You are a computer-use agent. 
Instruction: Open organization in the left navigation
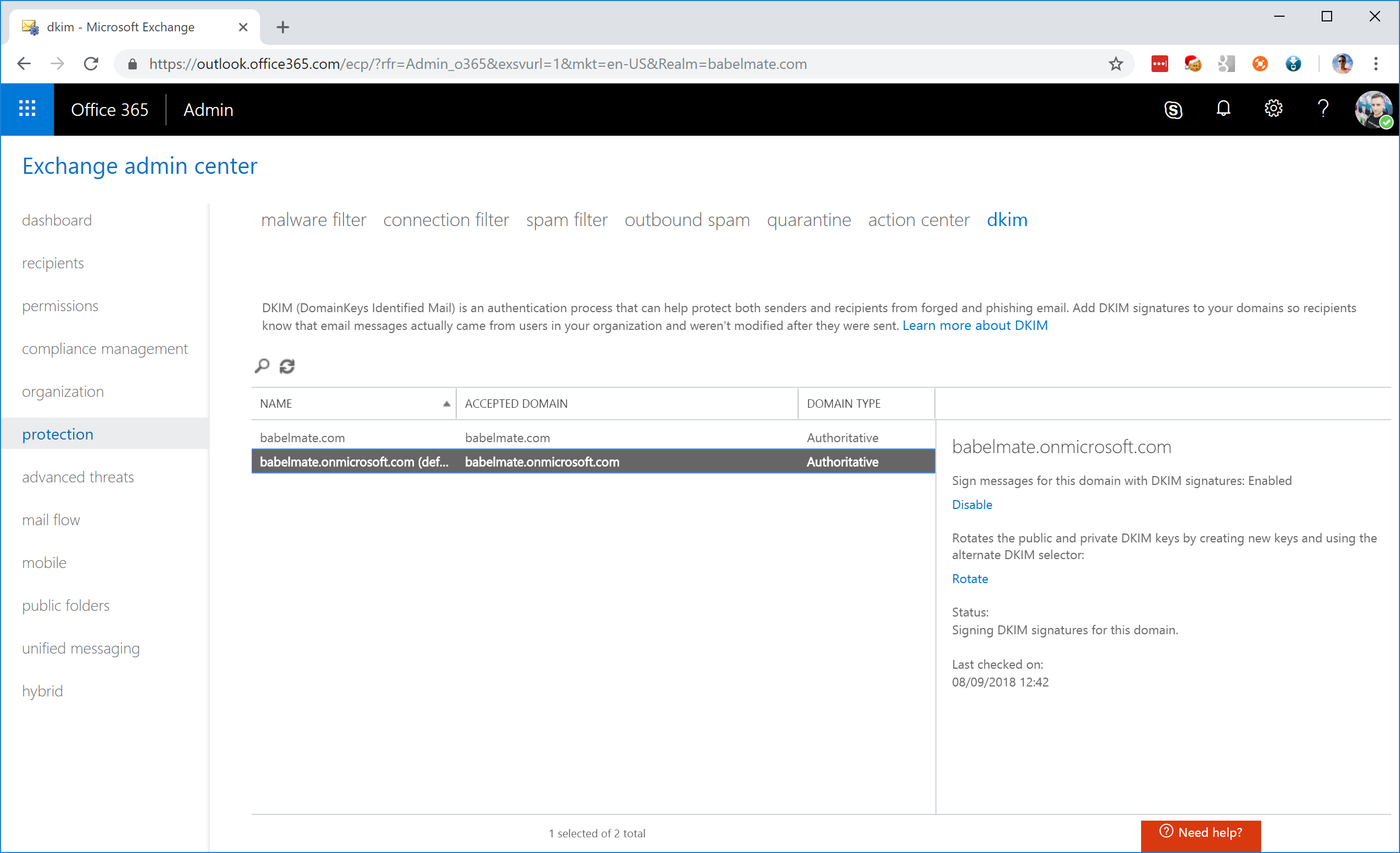63,391
